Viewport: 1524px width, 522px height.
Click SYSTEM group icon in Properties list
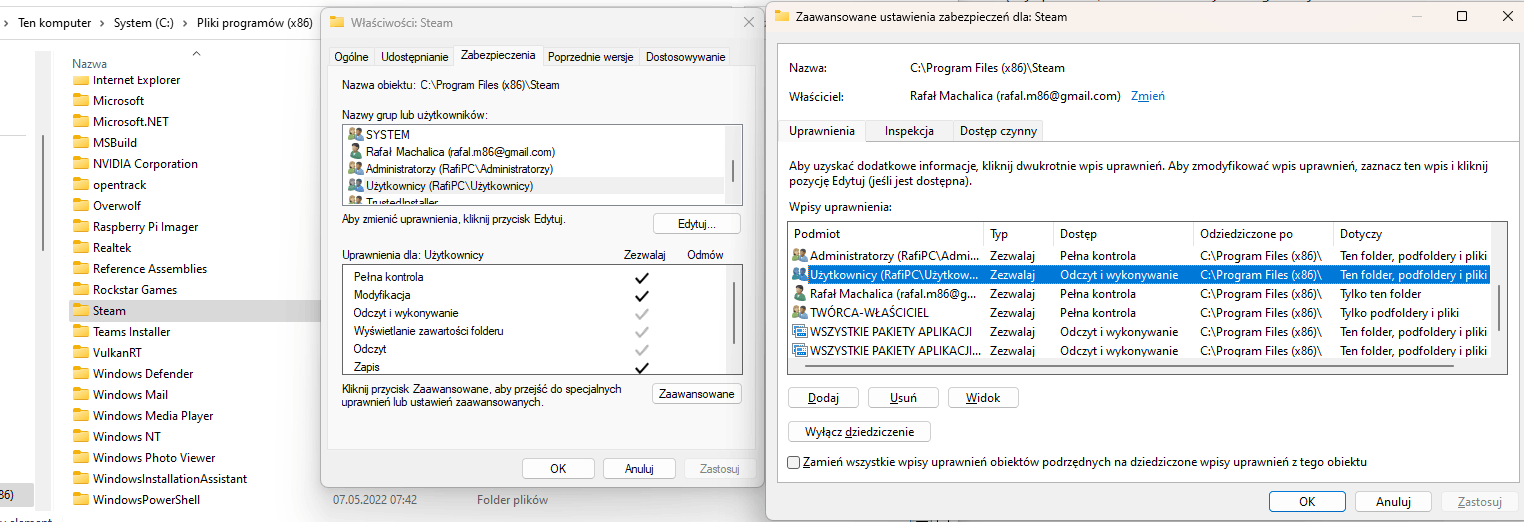point(355,134)
